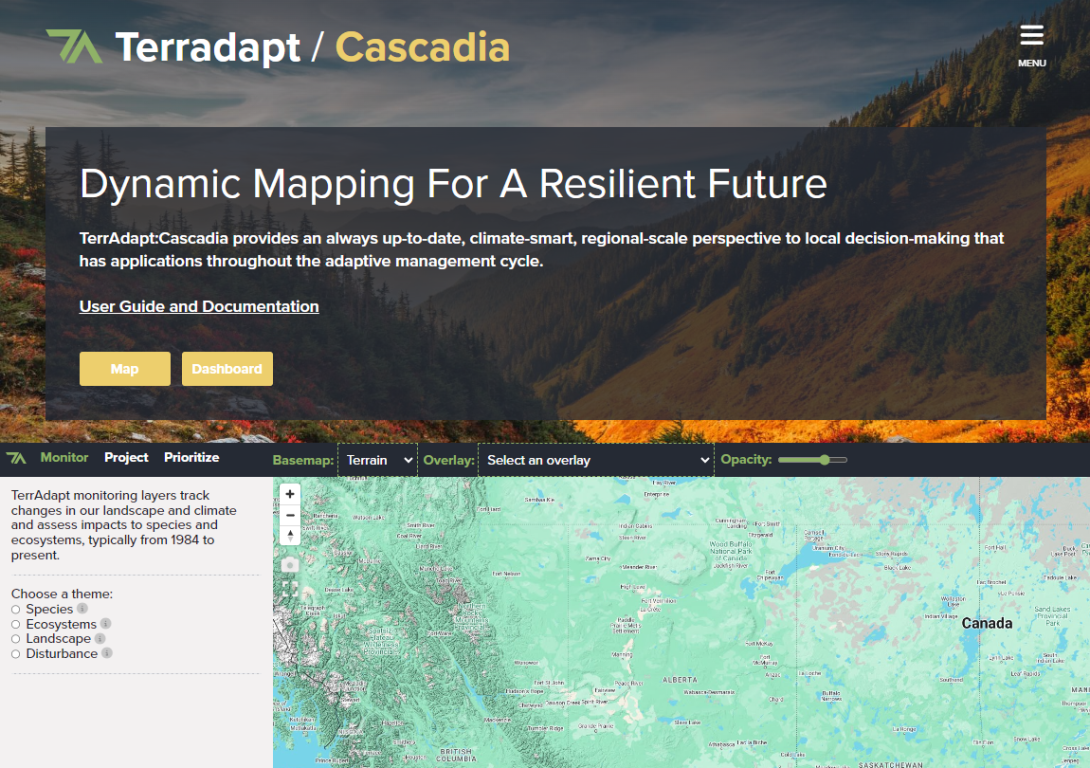Click the 'Dynamic Mapping For A Resilient Future' heading
Screen dimensions: 1090x768
point(453,184)
